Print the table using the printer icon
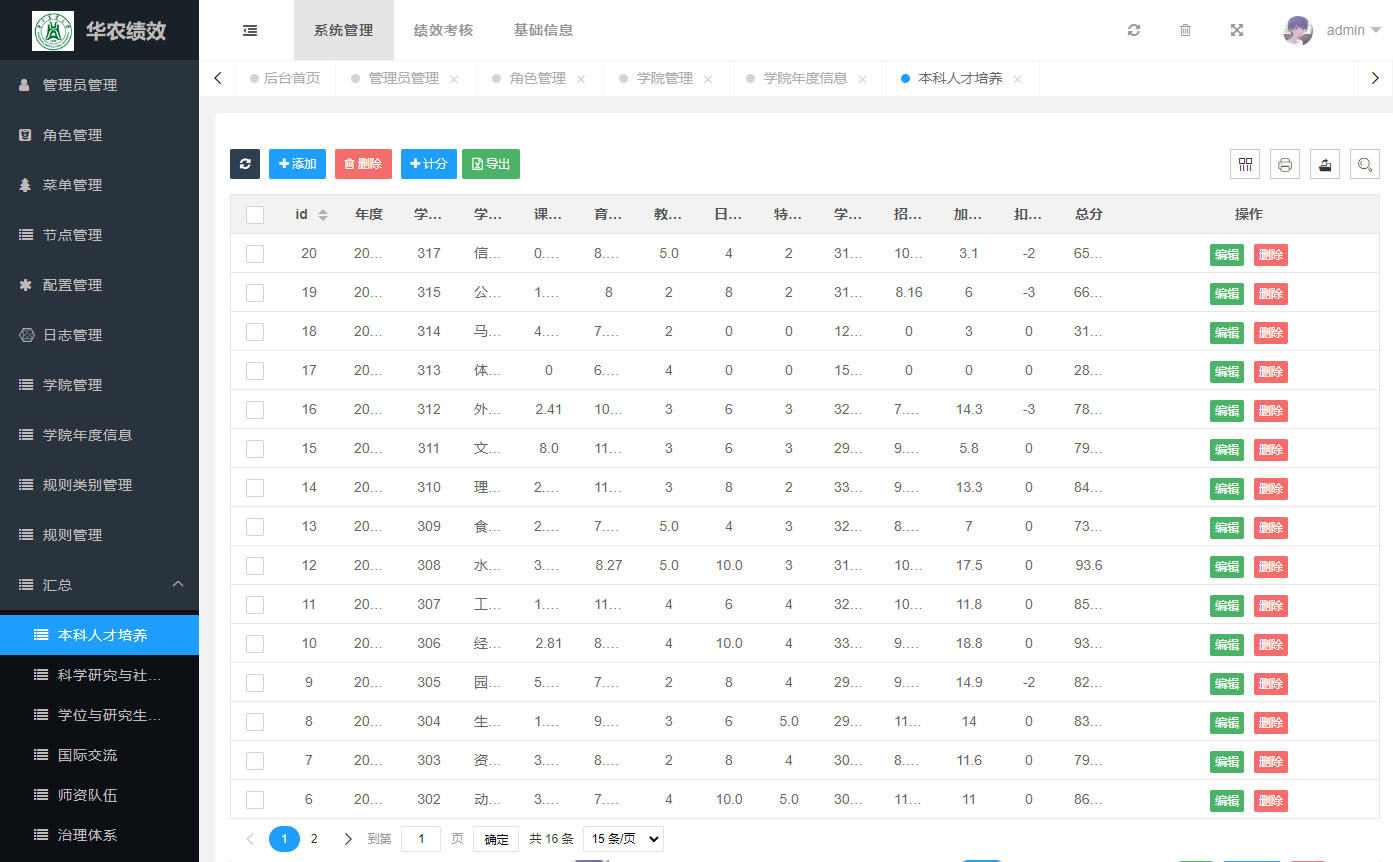The image size is (1393, 862). pyautogui.click(x=1285, y=165)
